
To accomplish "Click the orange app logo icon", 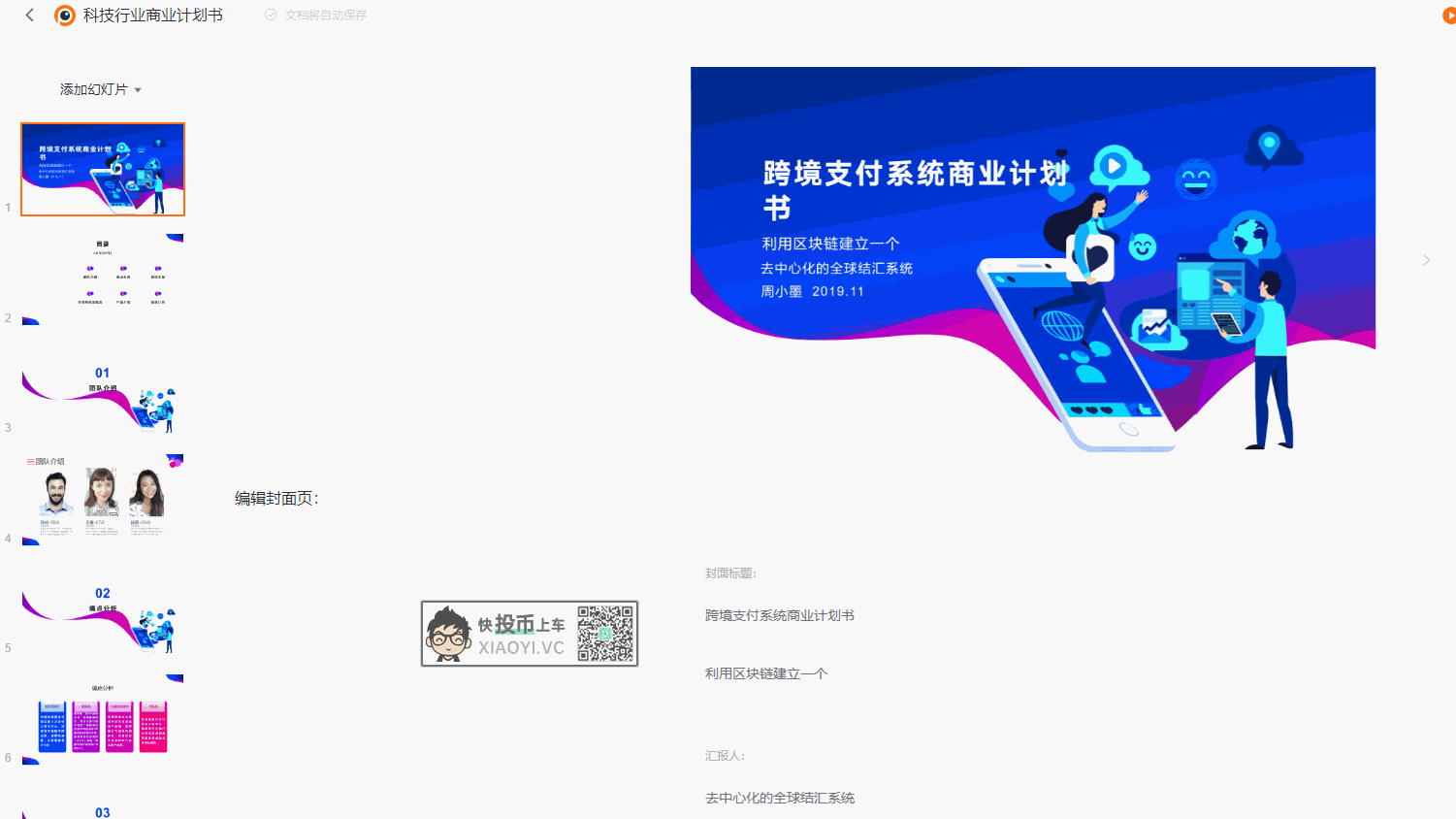I will pos(65,16).
